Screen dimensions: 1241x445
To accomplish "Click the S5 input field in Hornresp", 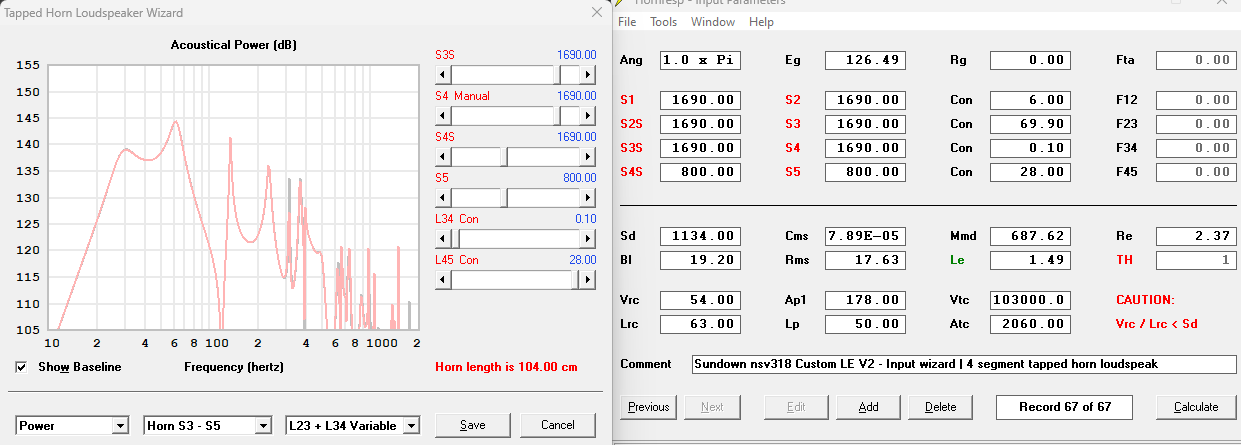I will tap(865, 172).
